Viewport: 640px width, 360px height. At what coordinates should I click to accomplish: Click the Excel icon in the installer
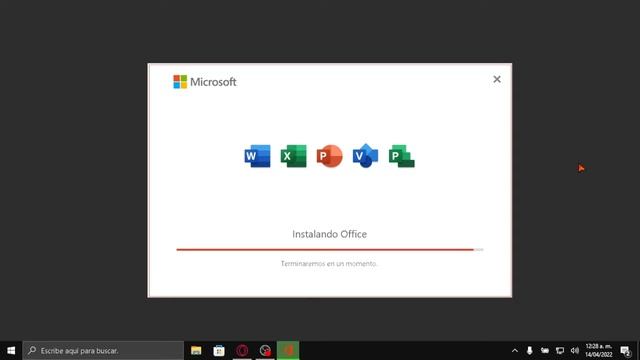point(293,156)
